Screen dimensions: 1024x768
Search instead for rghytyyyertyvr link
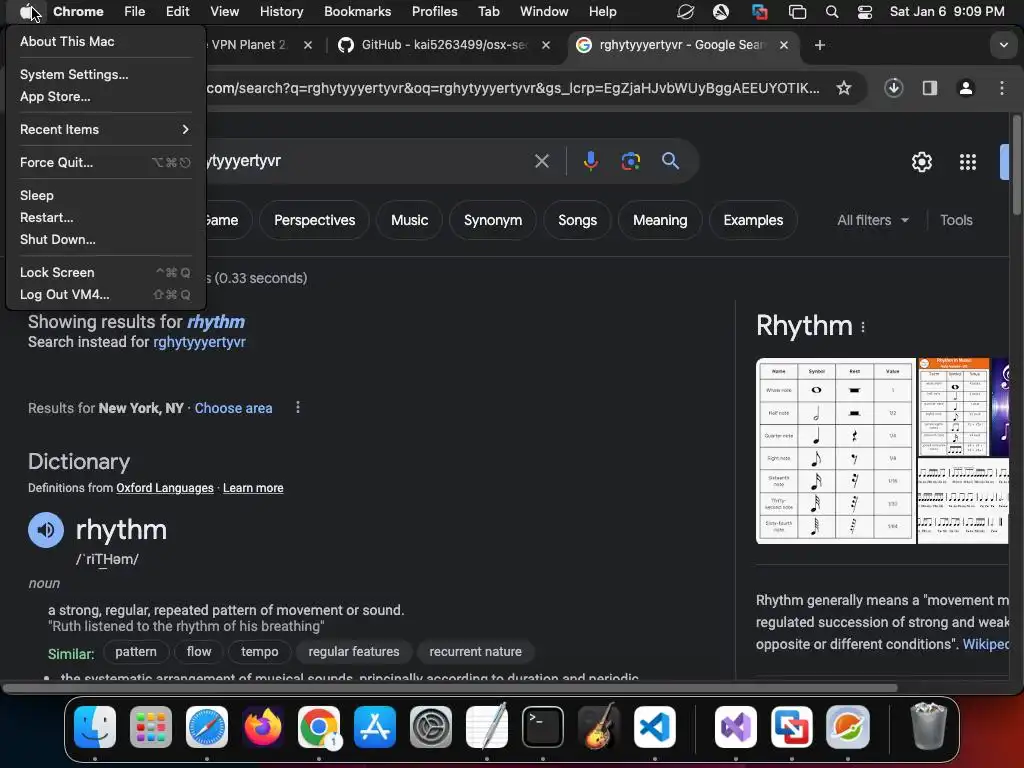pyautogui.click(x=199, y=342)
